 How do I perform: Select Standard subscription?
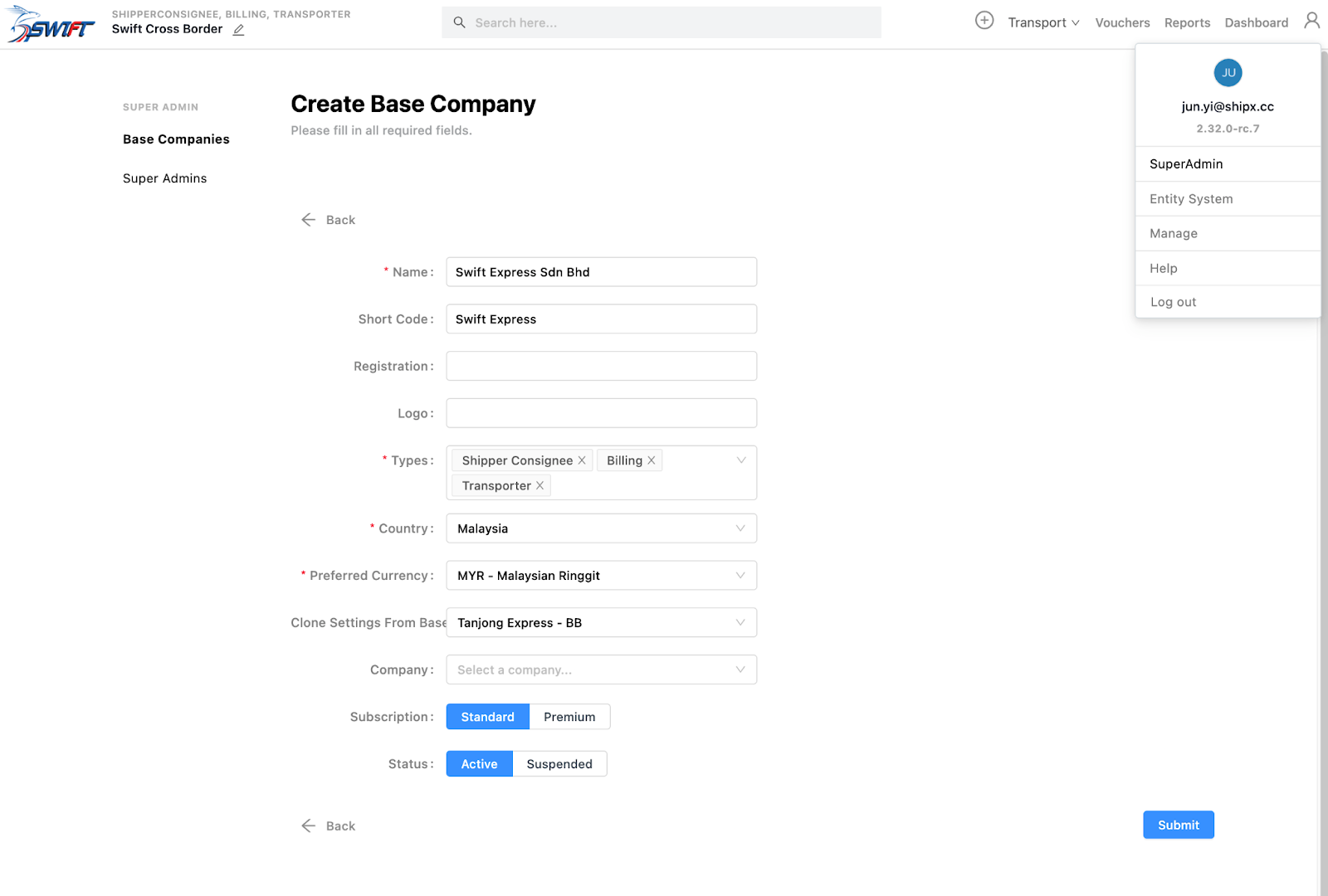(x=488, y=717)
